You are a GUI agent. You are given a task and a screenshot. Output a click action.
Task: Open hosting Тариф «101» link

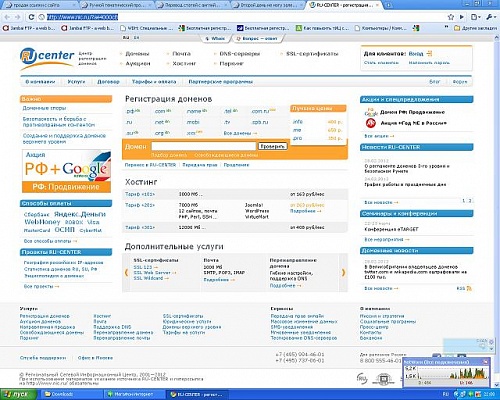(x=140, y=194)
